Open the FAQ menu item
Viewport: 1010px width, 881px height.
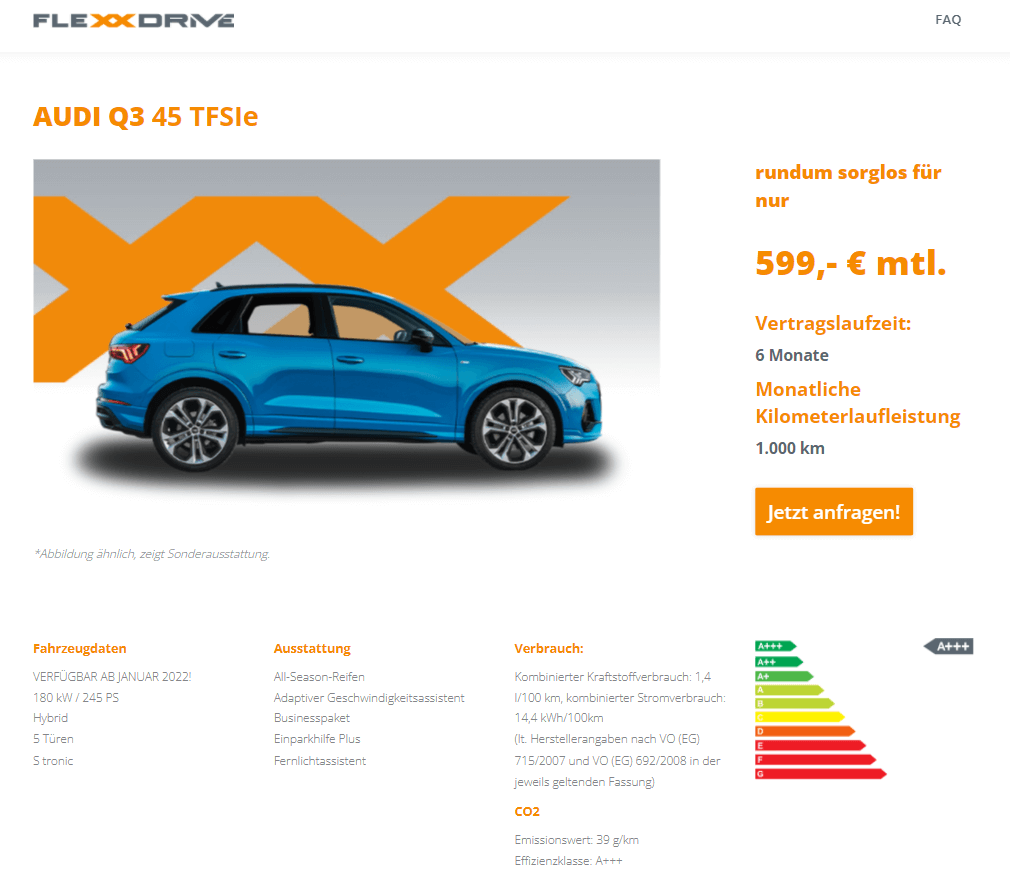coord(948,20)
